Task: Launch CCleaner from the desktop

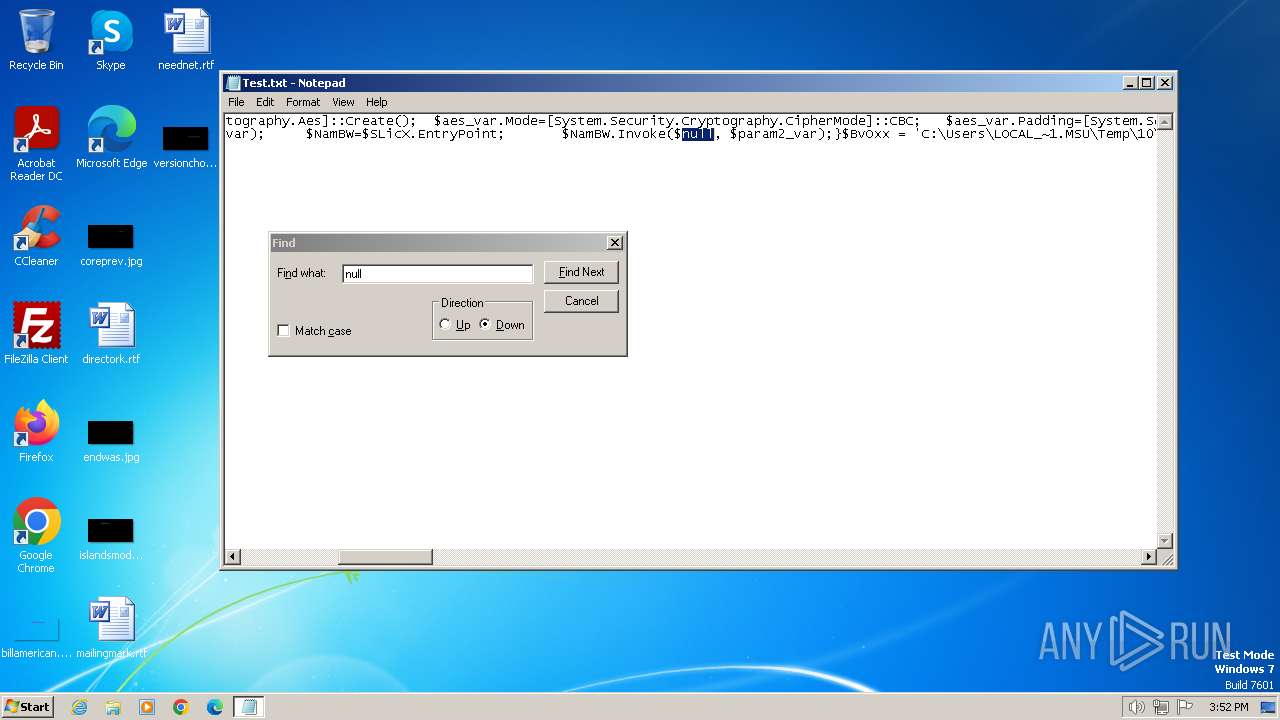Action: [36, 236]
